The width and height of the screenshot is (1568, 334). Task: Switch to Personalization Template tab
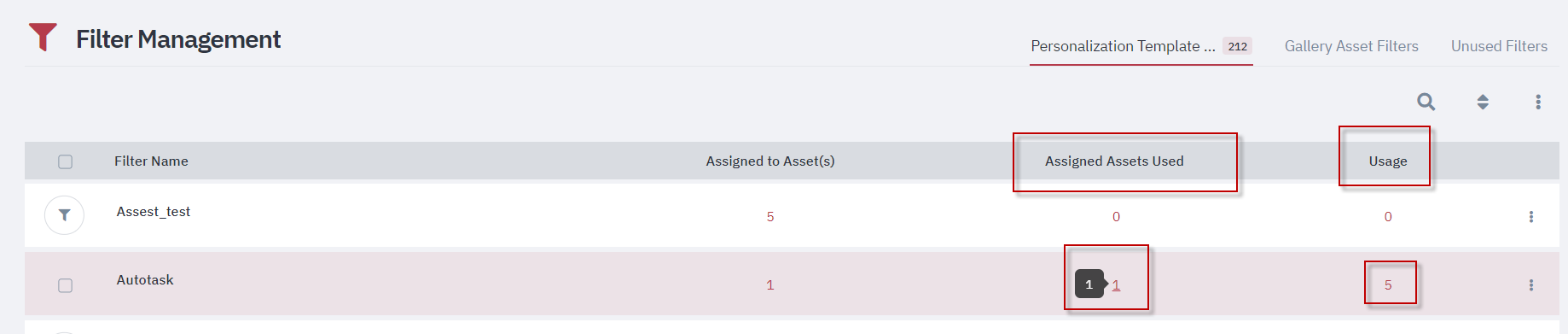(1123, 46)
